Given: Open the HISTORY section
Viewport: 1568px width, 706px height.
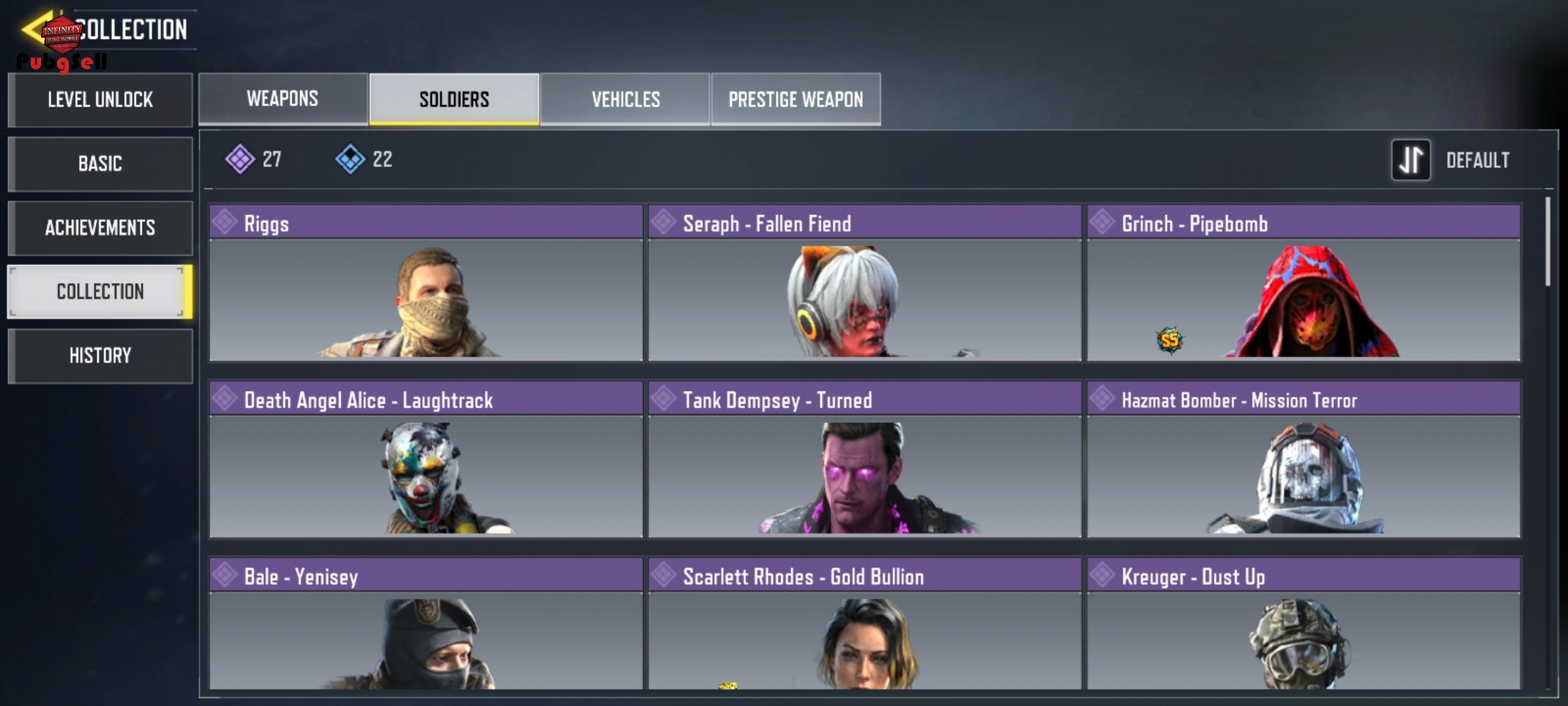Looking at the screenshot, I should coord(100,356).
